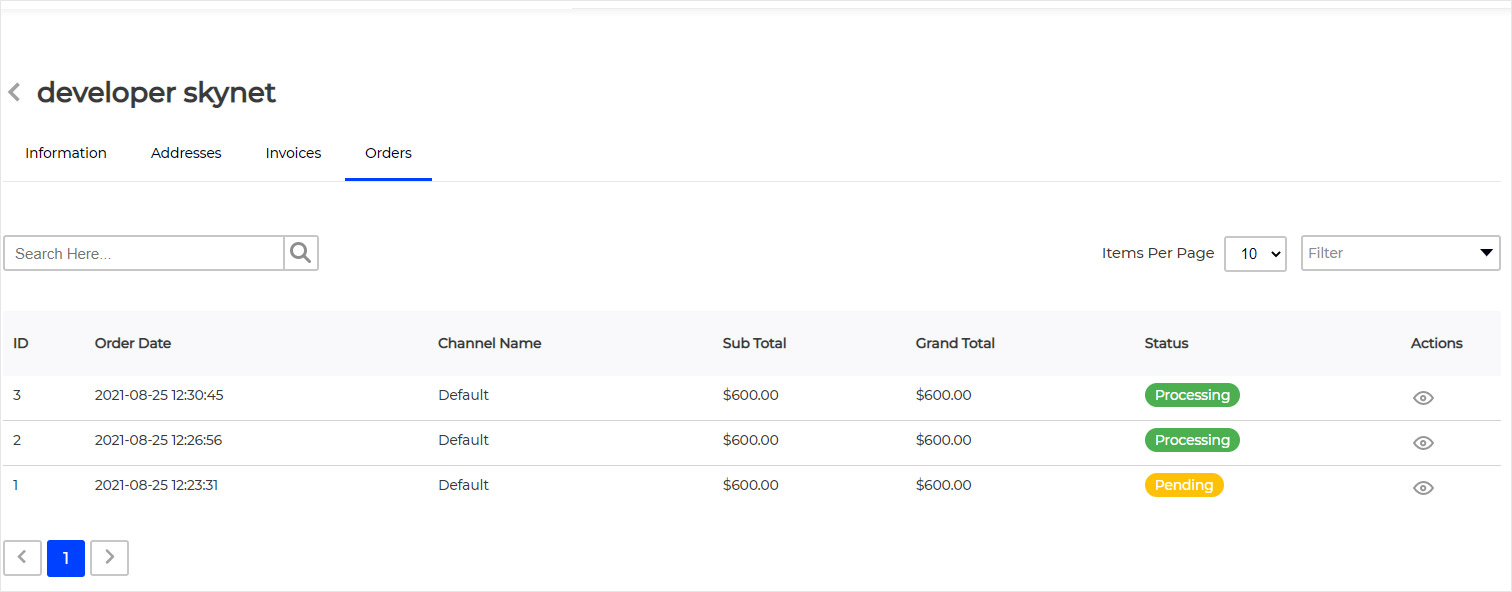Click the Pending status badge
The width and height of the screenshot is (1512, 592).
pyautogui.click(x=1184, y=485)
